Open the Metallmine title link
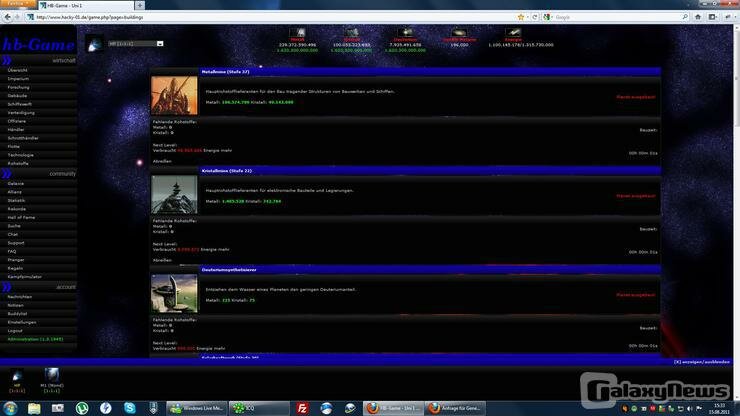Viewport: 740px width, 416px height. coord(225,72)
